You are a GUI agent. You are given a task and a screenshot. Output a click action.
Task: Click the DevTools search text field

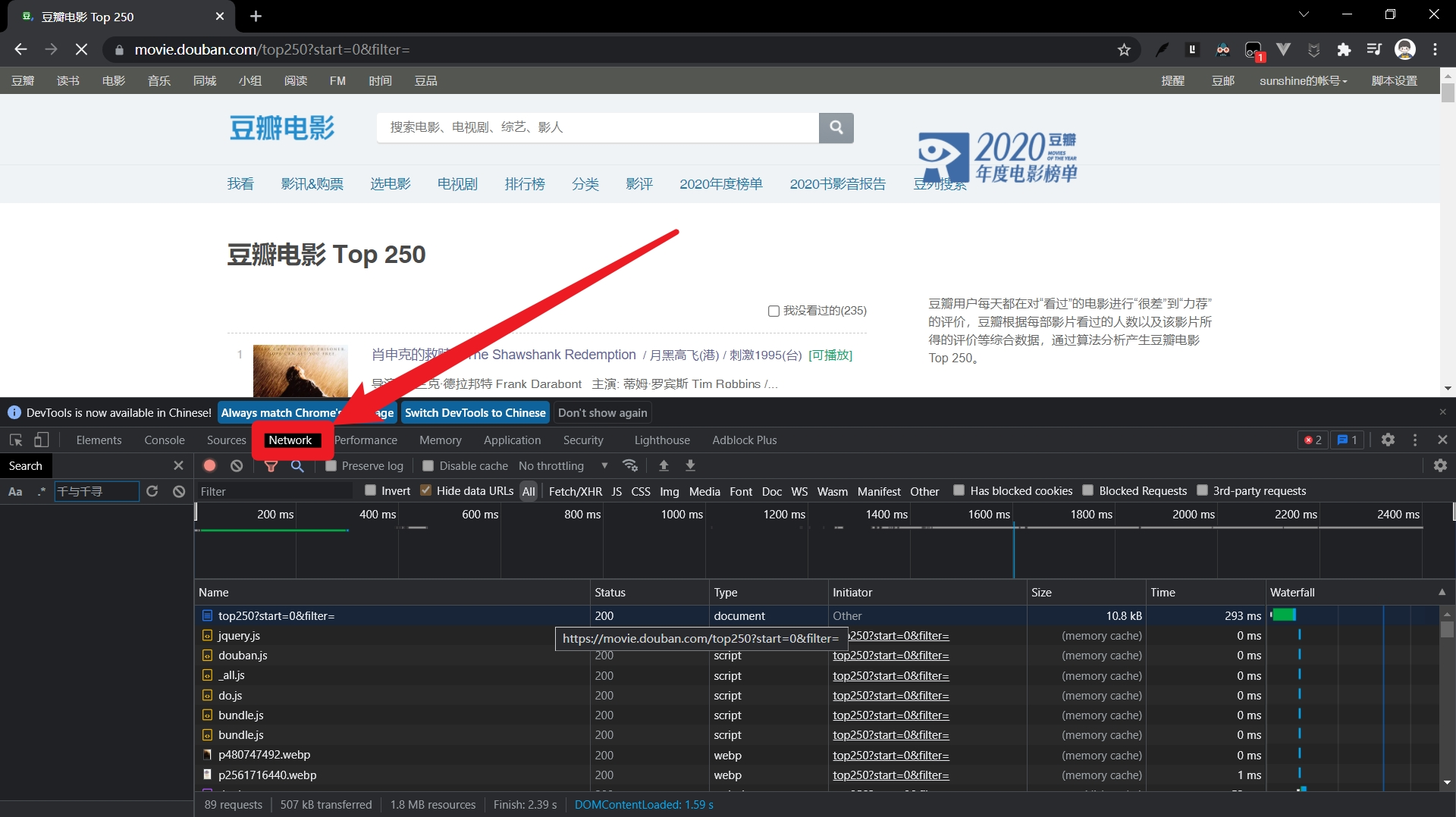pyautogui.click(x=96, y=491)
